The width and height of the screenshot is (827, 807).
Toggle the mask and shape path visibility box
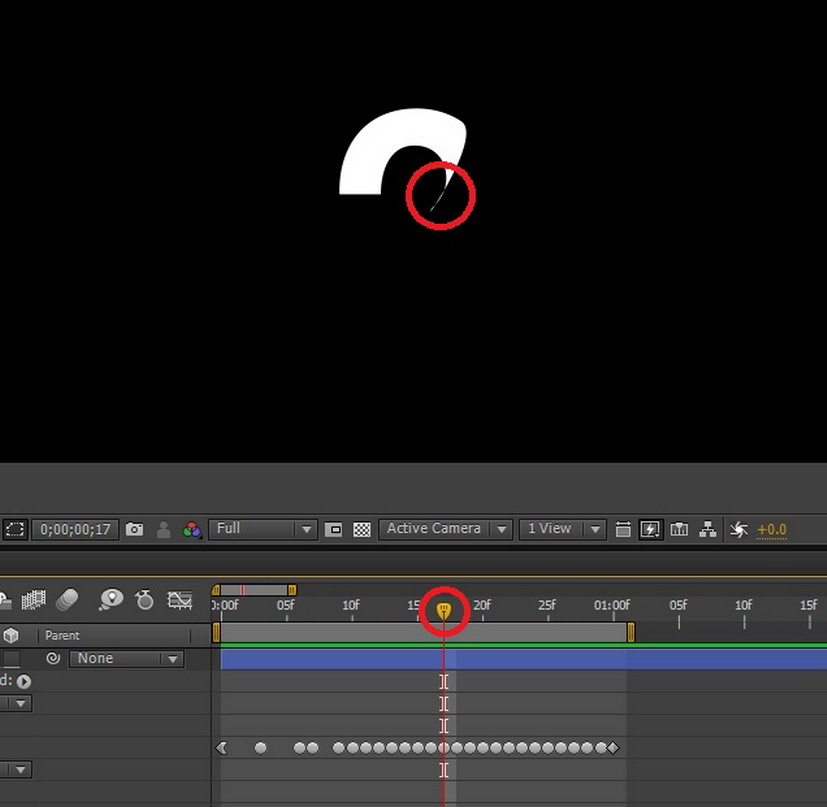[333, 530]
